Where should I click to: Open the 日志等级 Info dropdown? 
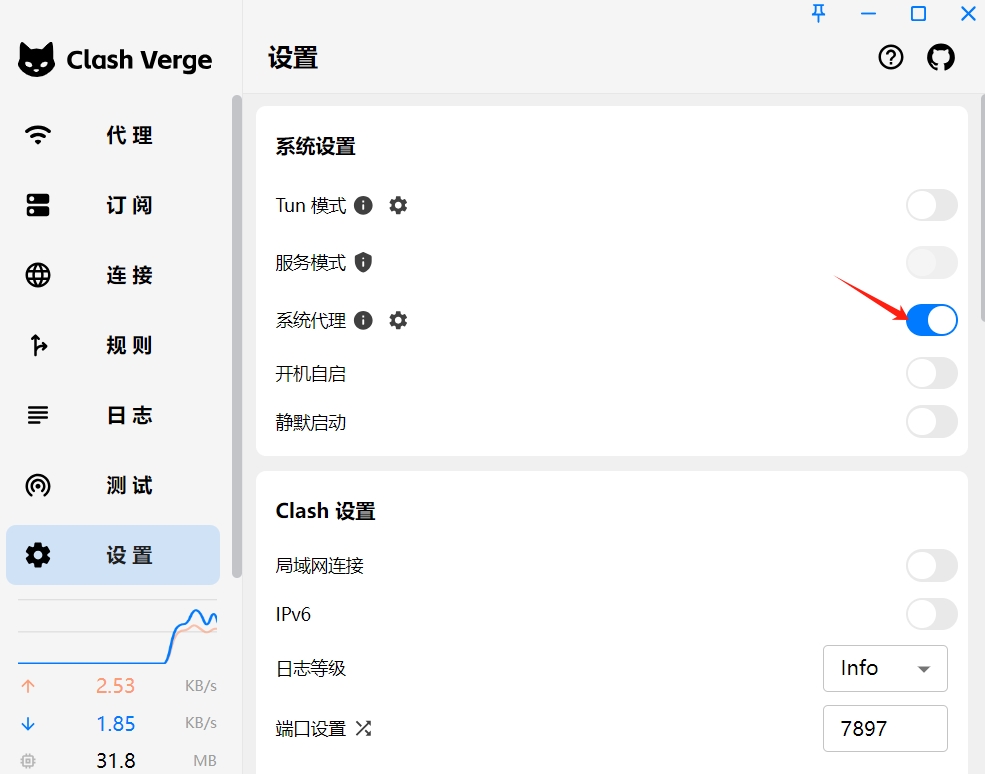(x=885, y=668)
